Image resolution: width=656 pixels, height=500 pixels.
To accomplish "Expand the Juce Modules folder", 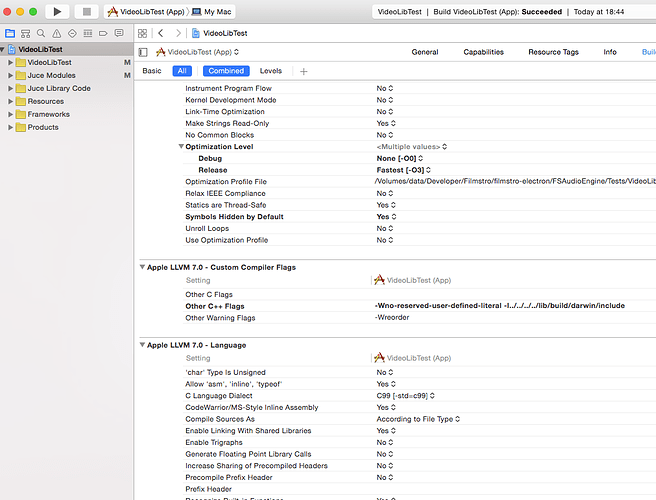I will tap(10, 75).
